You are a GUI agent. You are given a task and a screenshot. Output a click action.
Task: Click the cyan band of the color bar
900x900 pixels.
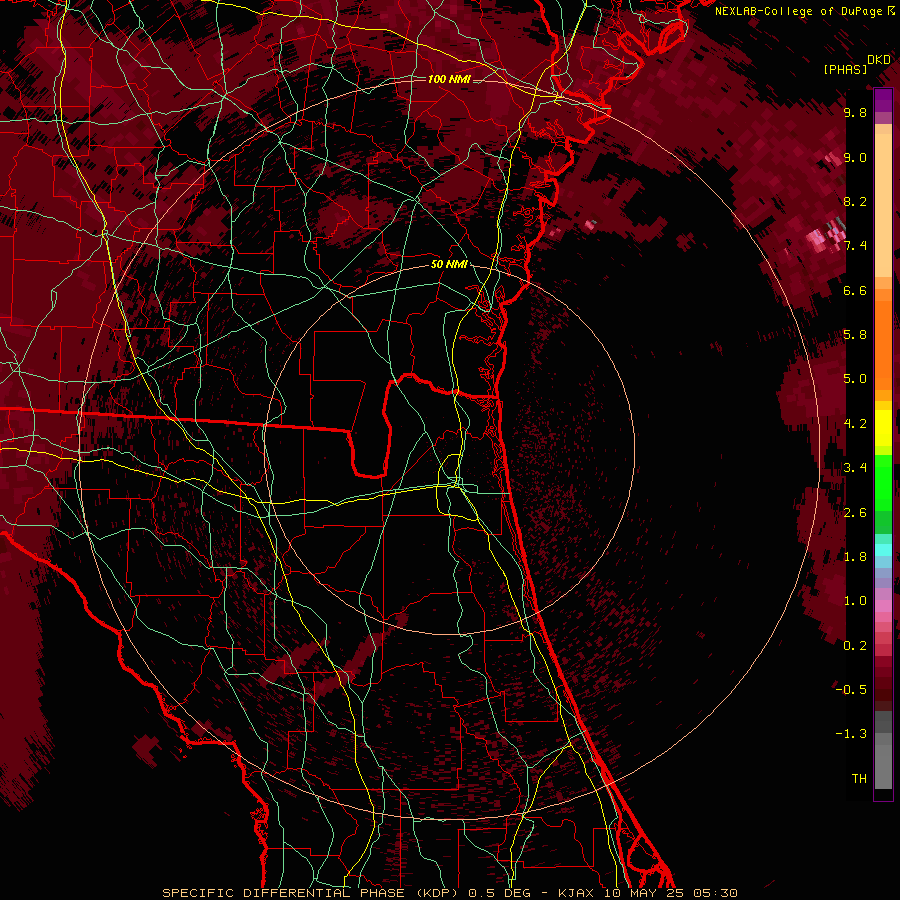pyautogui.click(x=883, y=550)
